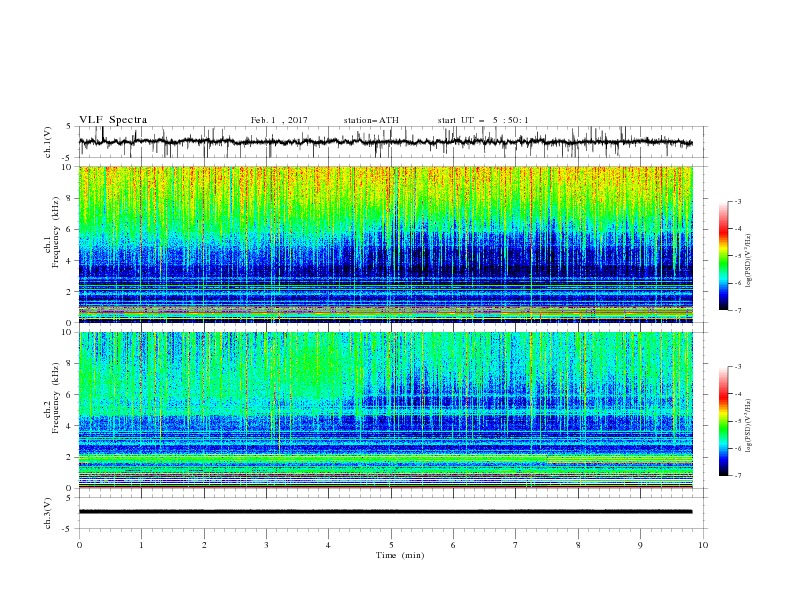
Task: Click the ch.2 spectrogram color bar
Action: tap(724, 421)
